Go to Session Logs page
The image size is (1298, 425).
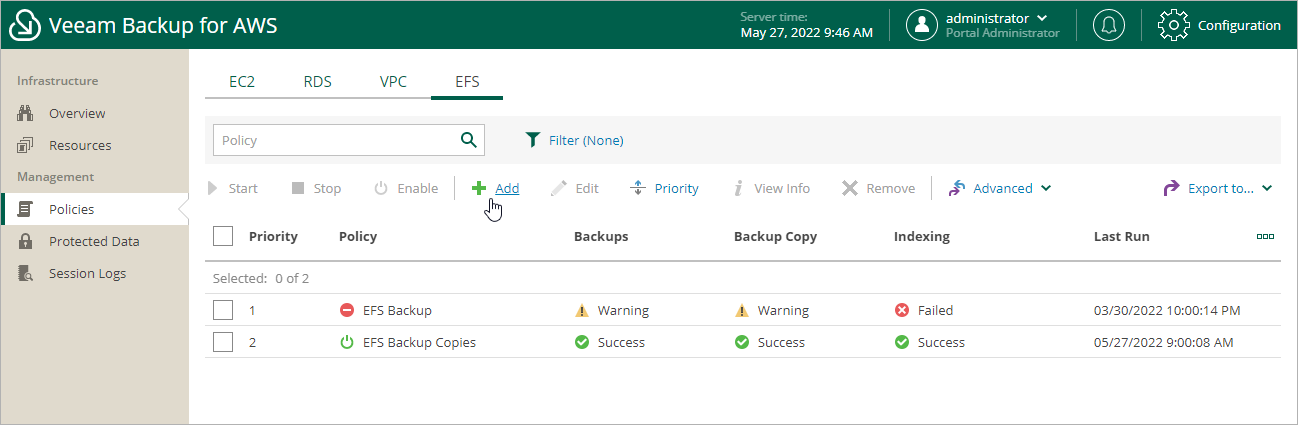(x=87, y=273)
